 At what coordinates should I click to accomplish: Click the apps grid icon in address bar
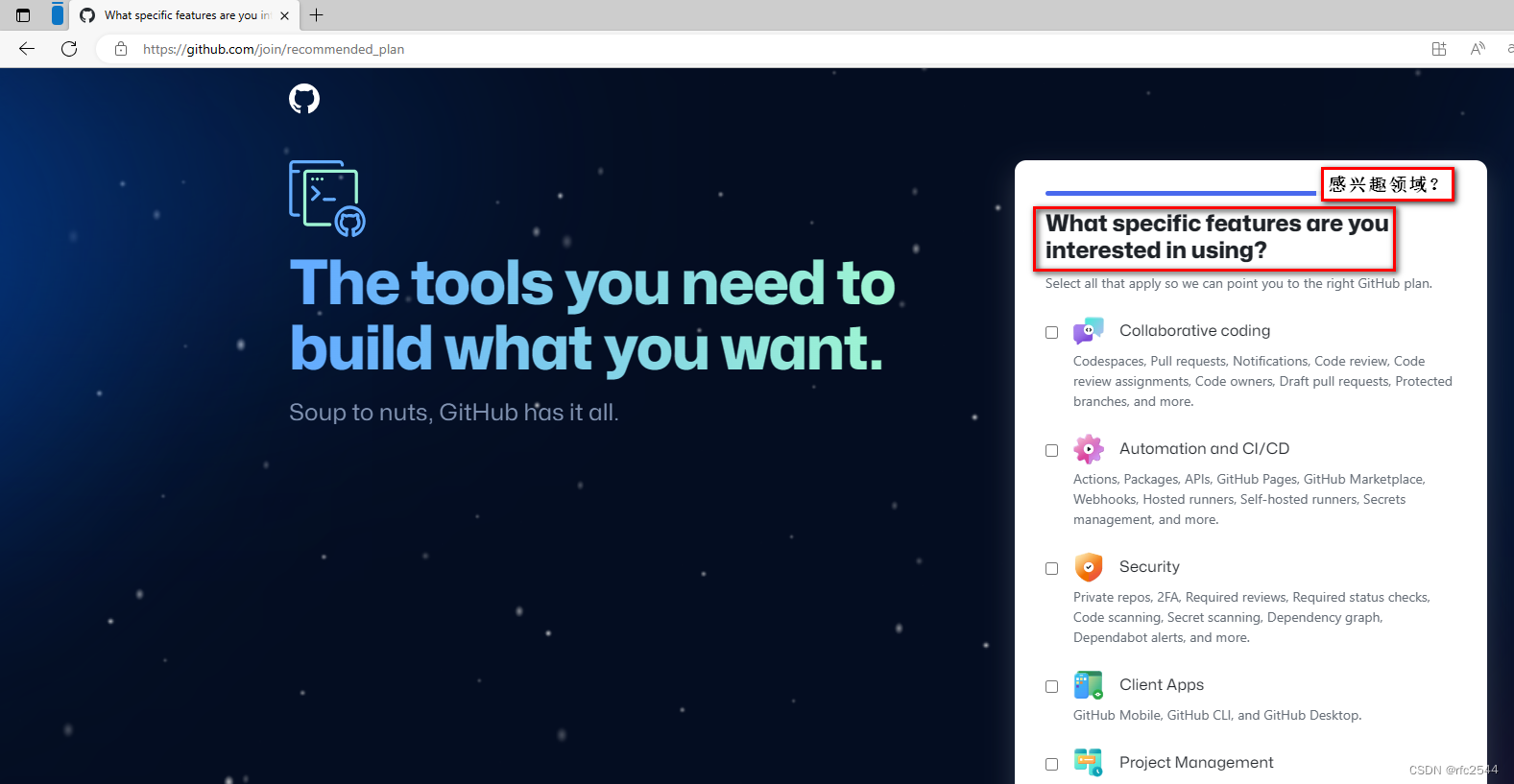click(x=1438, y=49)
